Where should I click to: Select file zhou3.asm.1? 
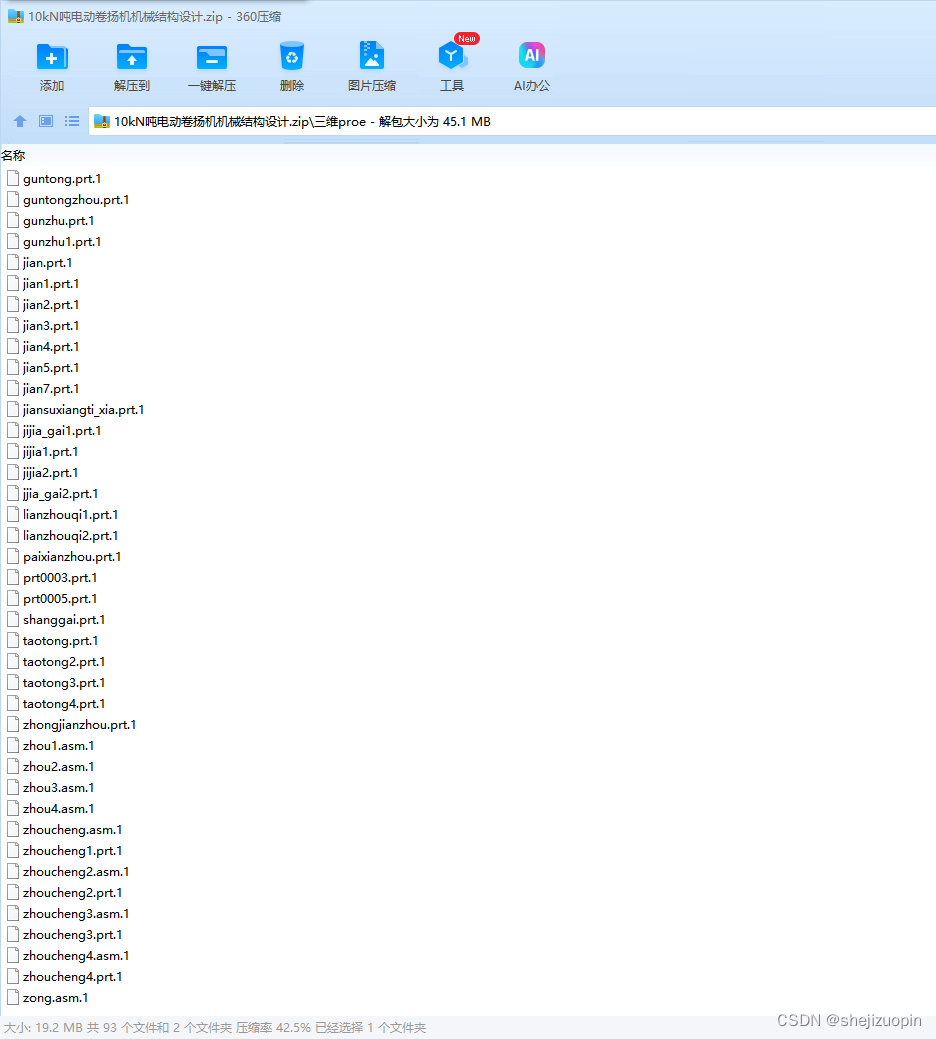coord(51,788)
